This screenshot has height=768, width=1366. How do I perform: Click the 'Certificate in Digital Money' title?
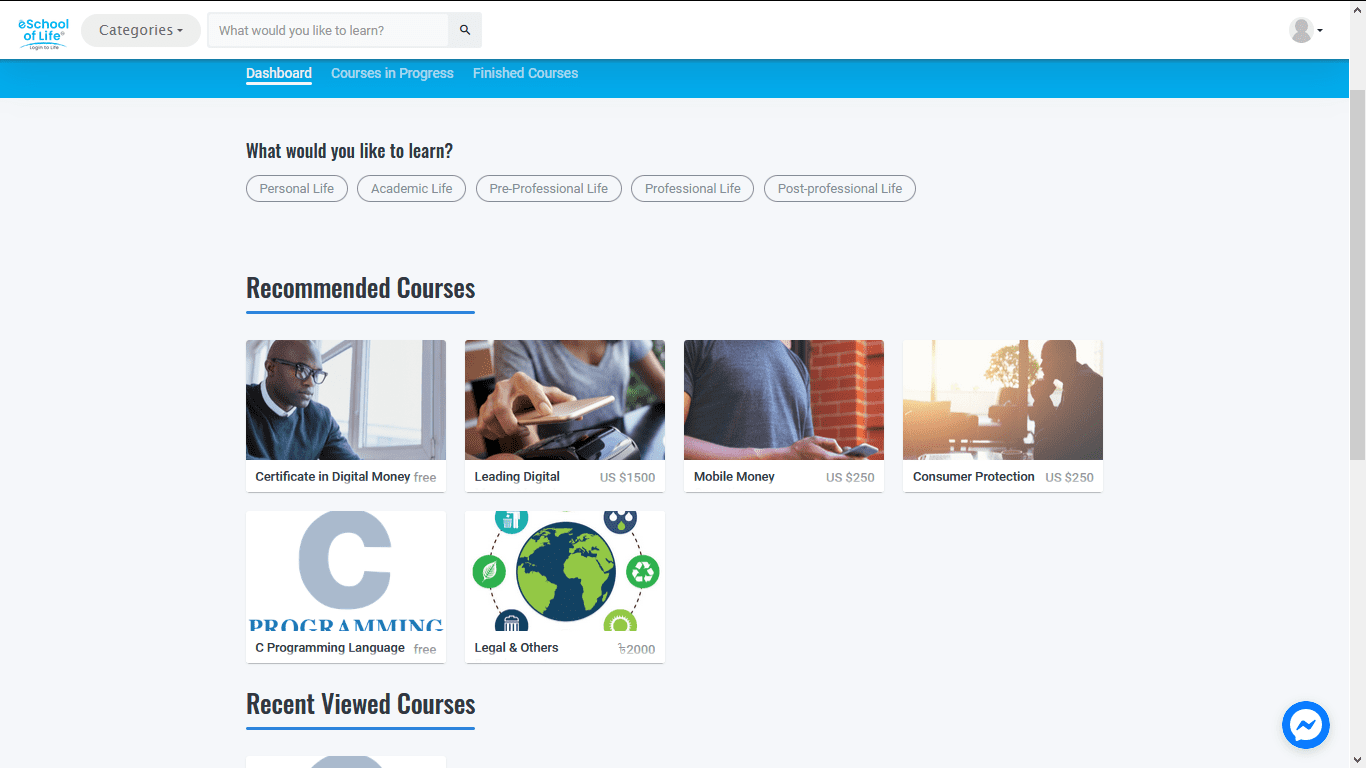pos(333,477)
